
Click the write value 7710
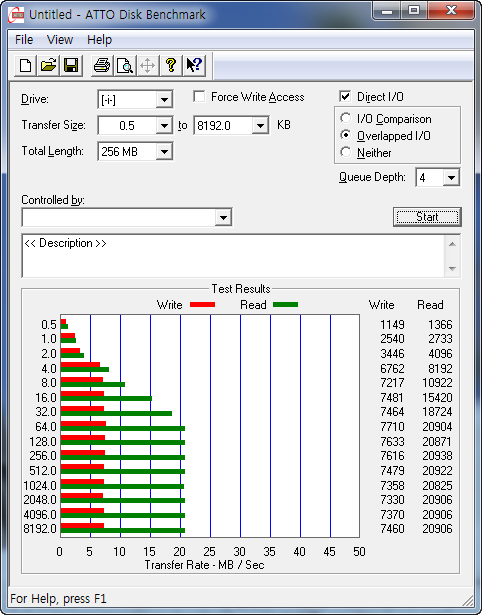pos(392,426)
